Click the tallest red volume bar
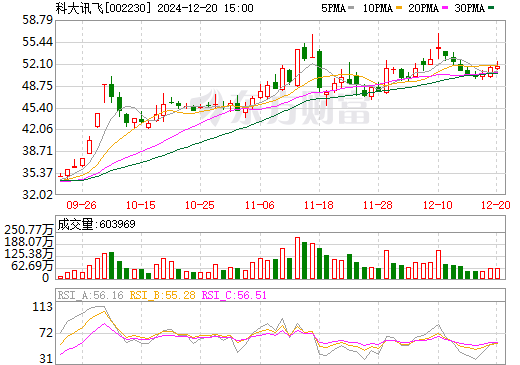The width and height of the screenshot is (520, 365). [297, 258]
